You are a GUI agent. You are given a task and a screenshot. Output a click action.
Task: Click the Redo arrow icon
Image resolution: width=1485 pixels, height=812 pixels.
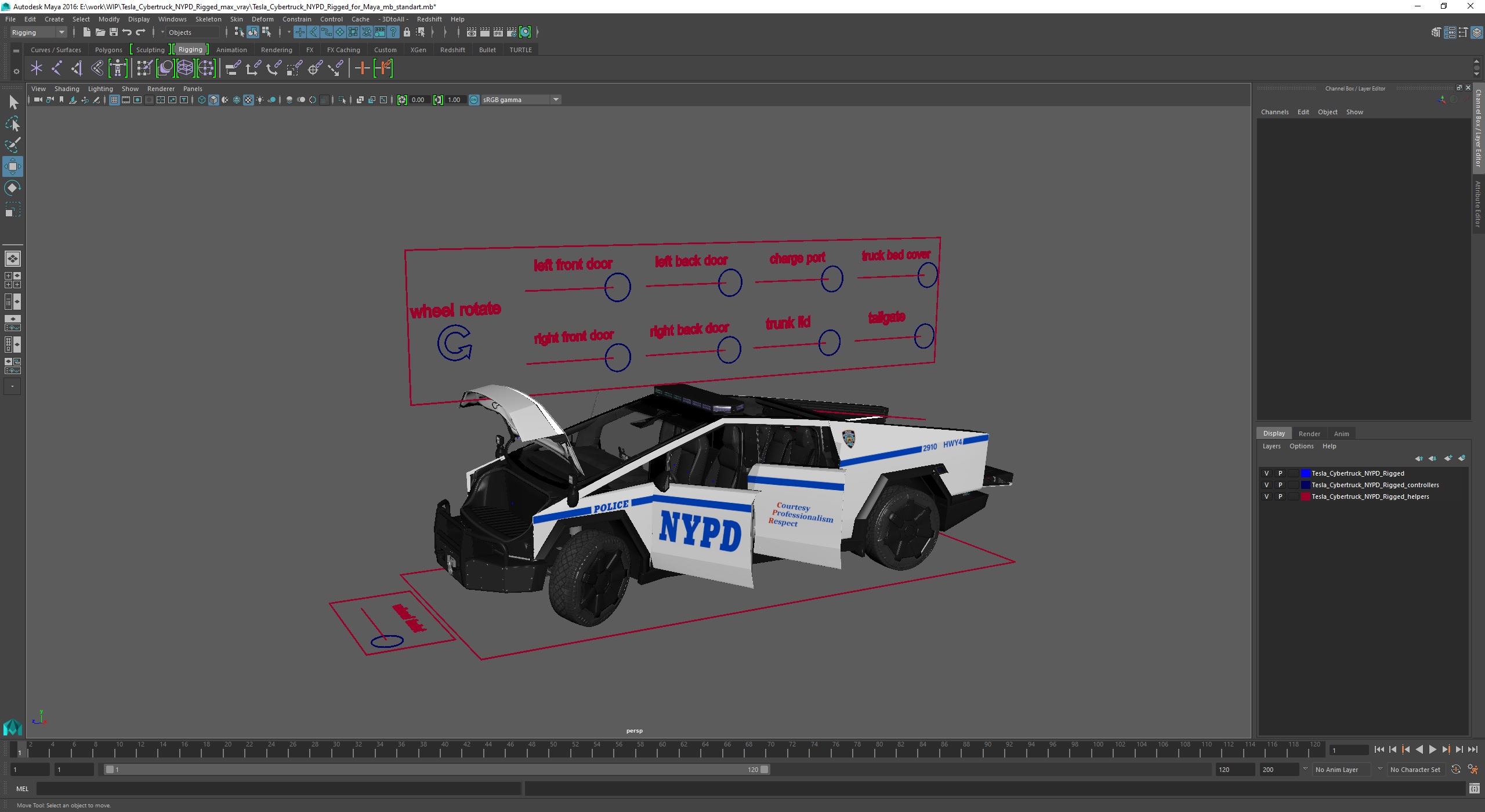click(x=140, y=32)
